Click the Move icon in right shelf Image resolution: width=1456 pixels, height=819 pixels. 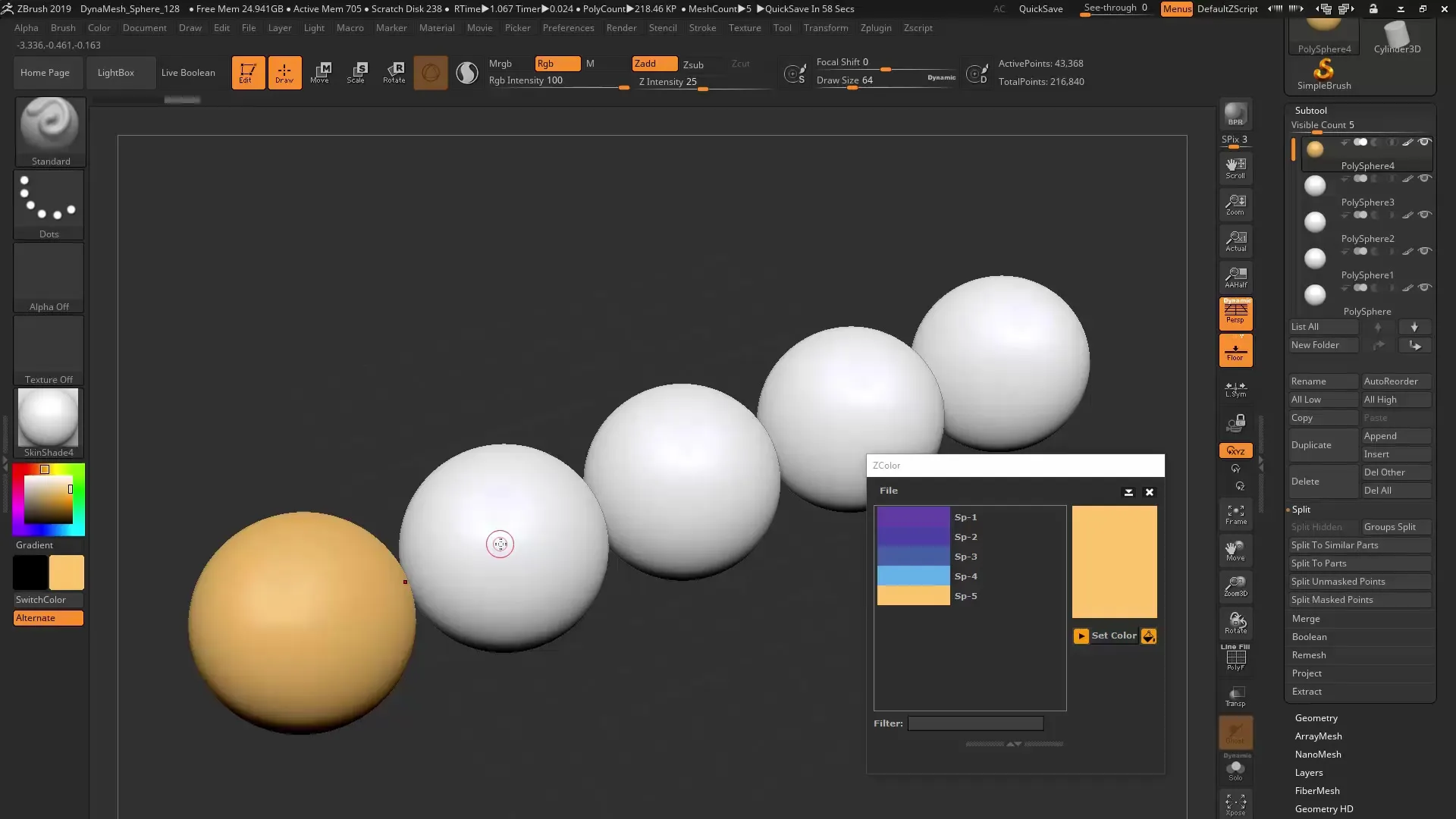click(1235, 551)
